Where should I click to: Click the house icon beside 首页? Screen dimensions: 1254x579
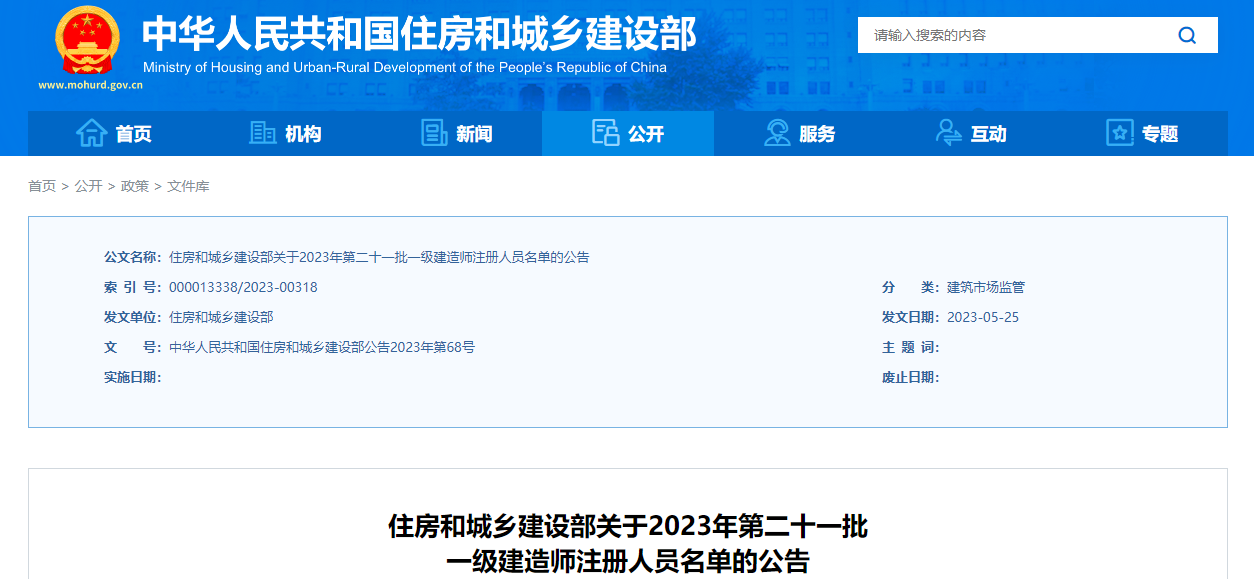click(91, 133)
